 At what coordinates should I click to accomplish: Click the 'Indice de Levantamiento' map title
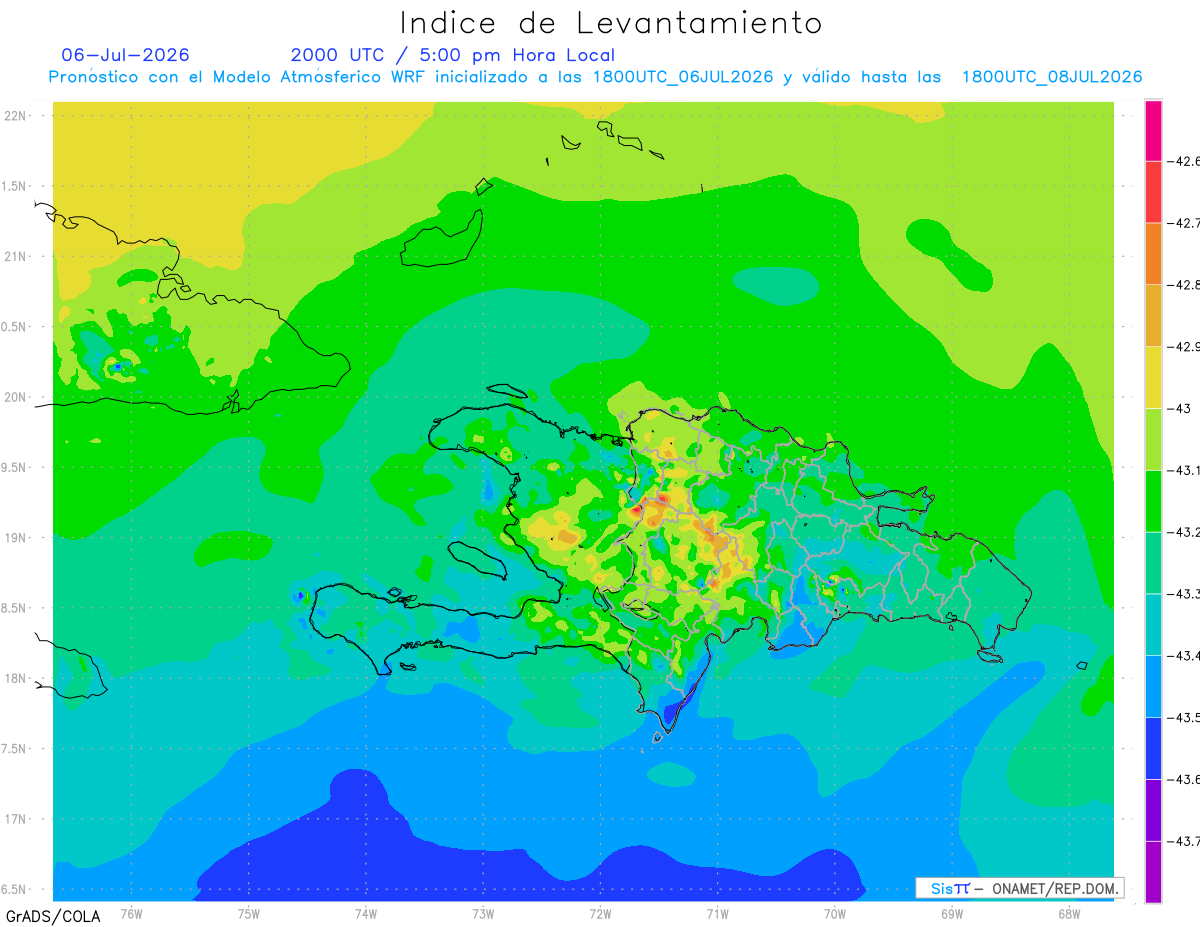tap(610, 22)
